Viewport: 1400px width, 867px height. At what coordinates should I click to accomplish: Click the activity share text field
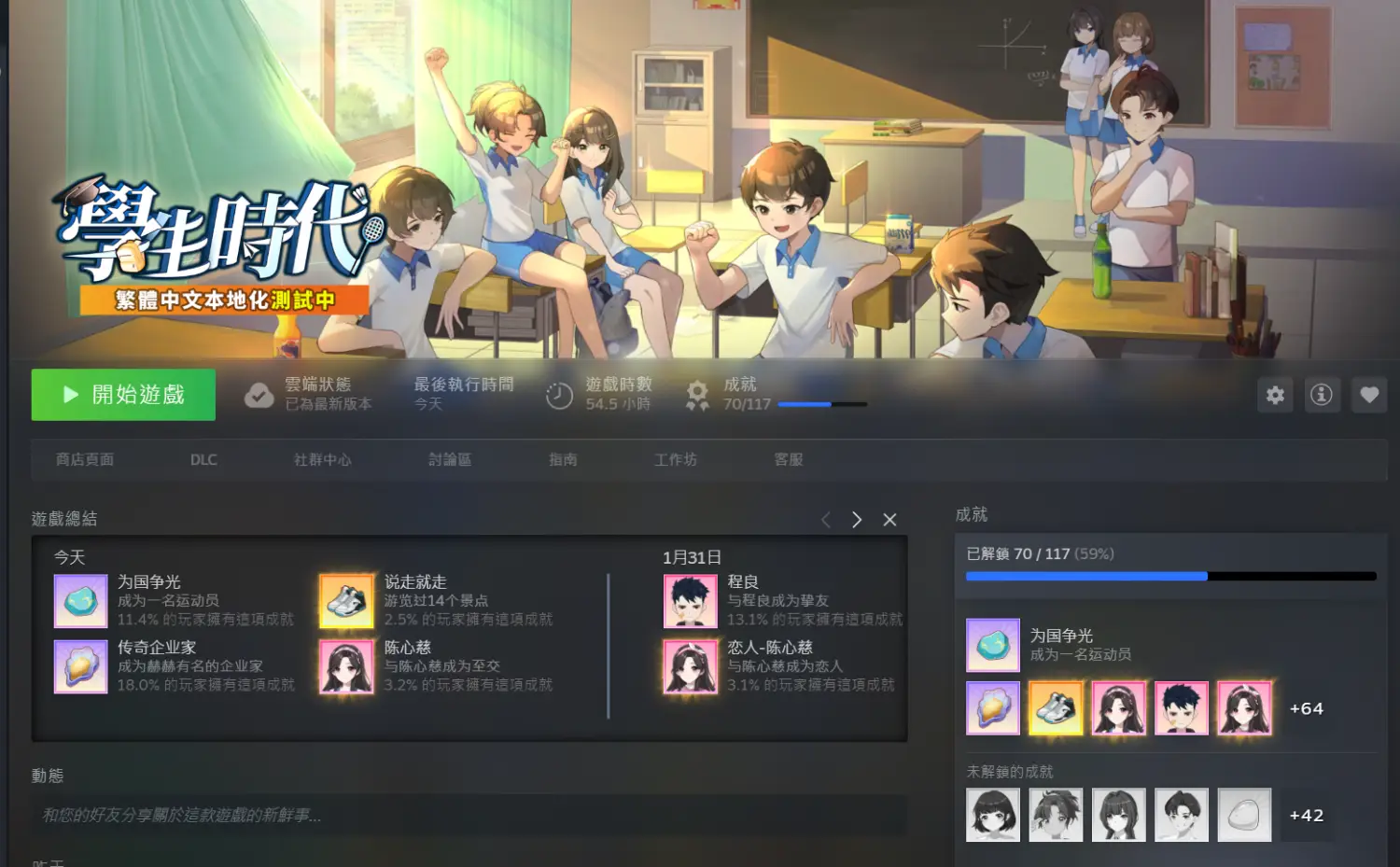[x=469, y=815]
